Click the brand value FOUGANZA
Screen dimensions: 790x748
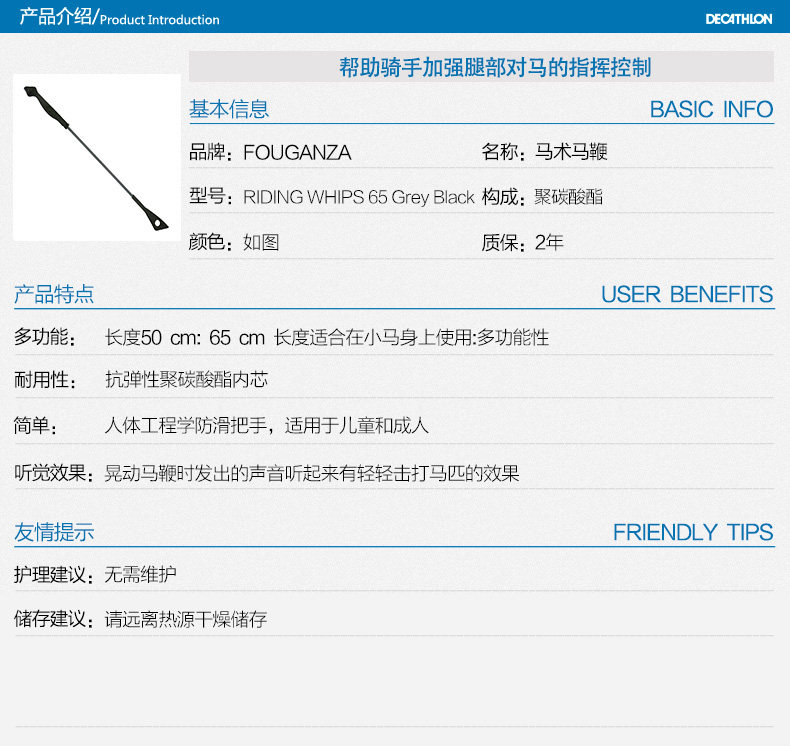(x=297, y=153)
